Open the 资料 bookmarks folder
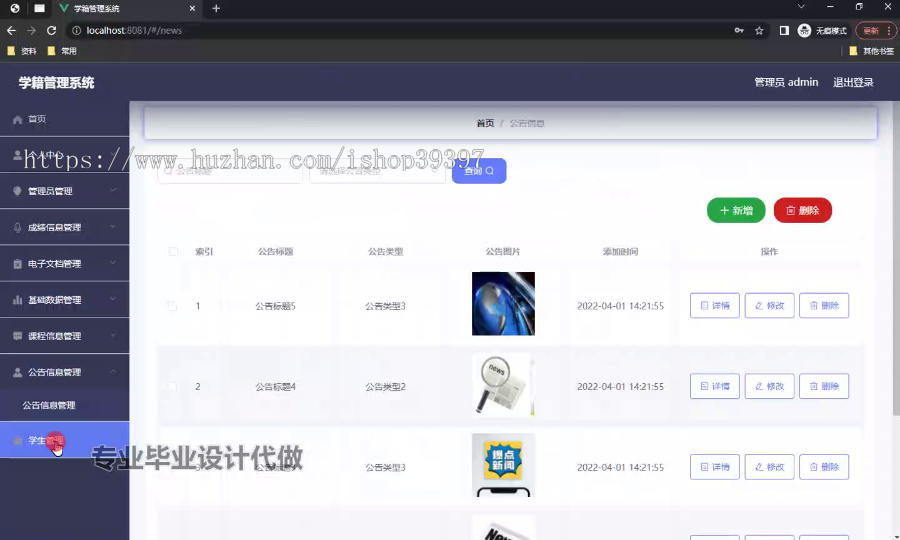The image size is (900, 540). (22, 51)
